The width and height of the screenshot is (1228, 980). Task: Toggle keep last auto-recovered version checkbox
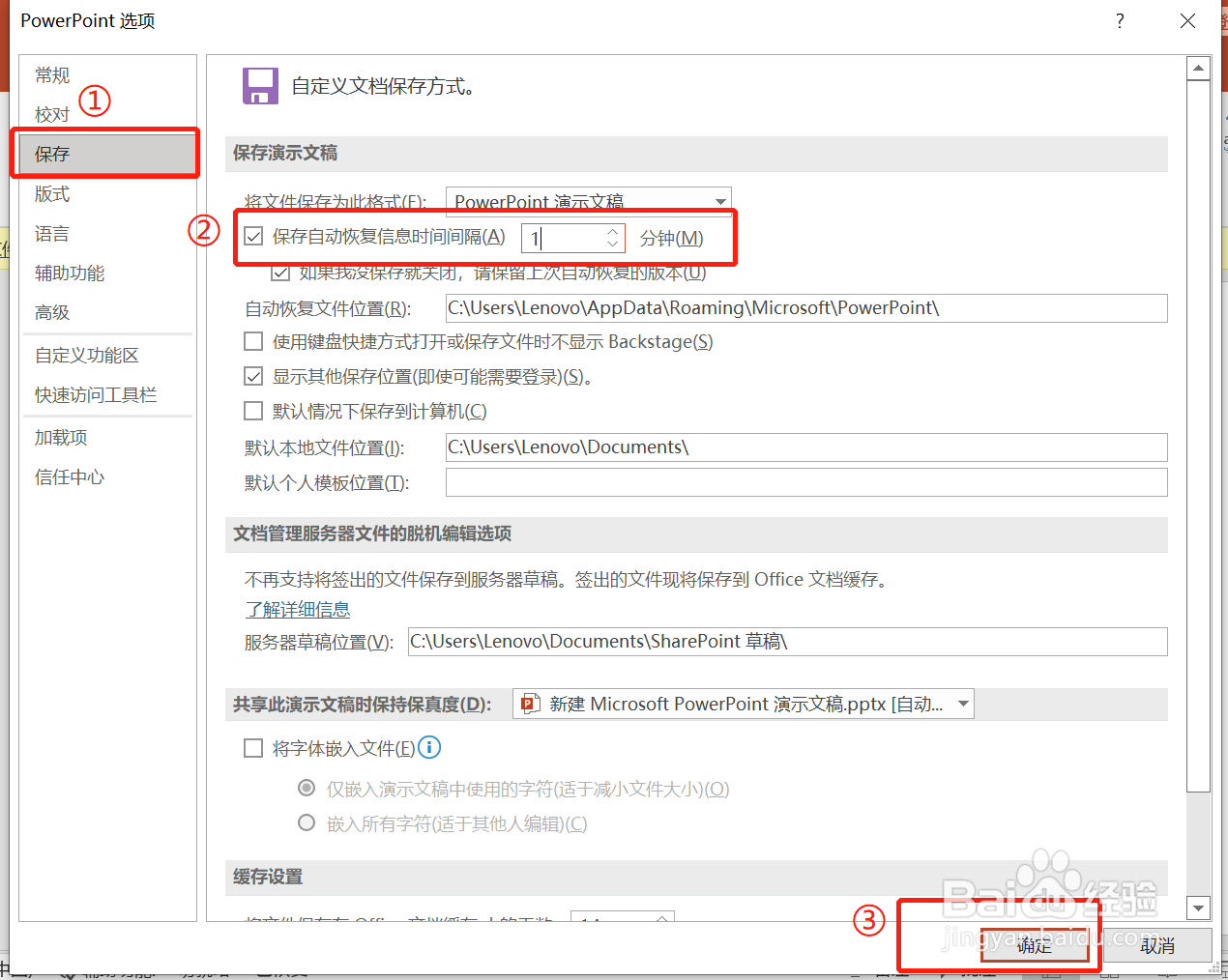pos(280,273)
